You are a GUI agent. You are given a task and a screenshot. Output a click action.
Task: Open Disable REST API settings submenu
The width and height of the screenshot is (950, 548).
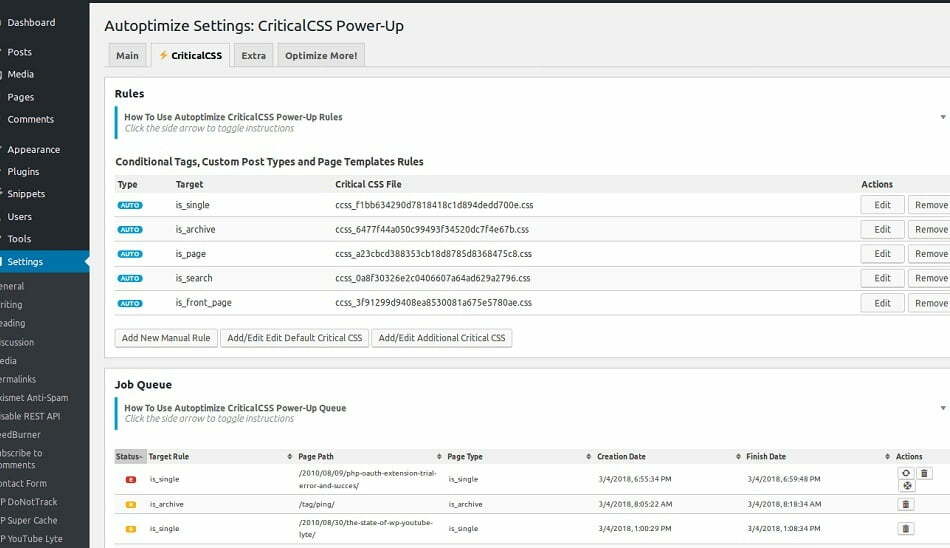pyautogui.click(x=30, y=416)
